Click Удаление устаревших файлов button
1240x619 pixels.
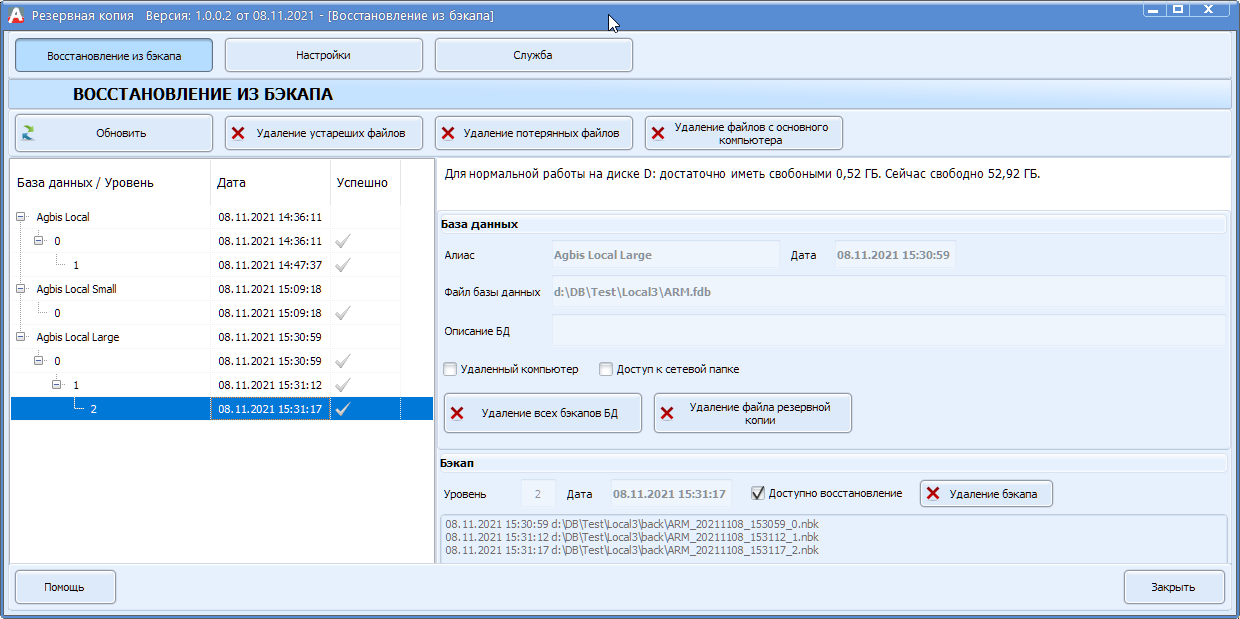[x=324, y=133]
